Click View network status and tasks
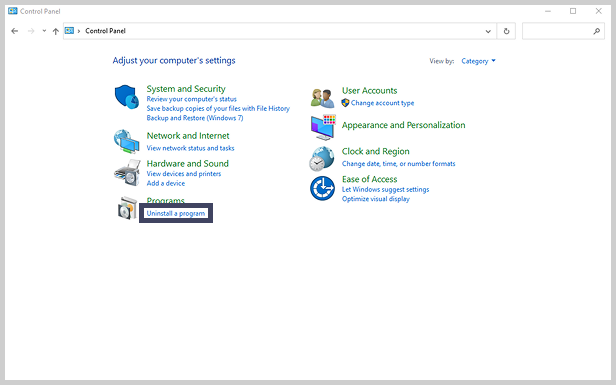The width and height of the screenshot is (616, 385). point(191,148)
